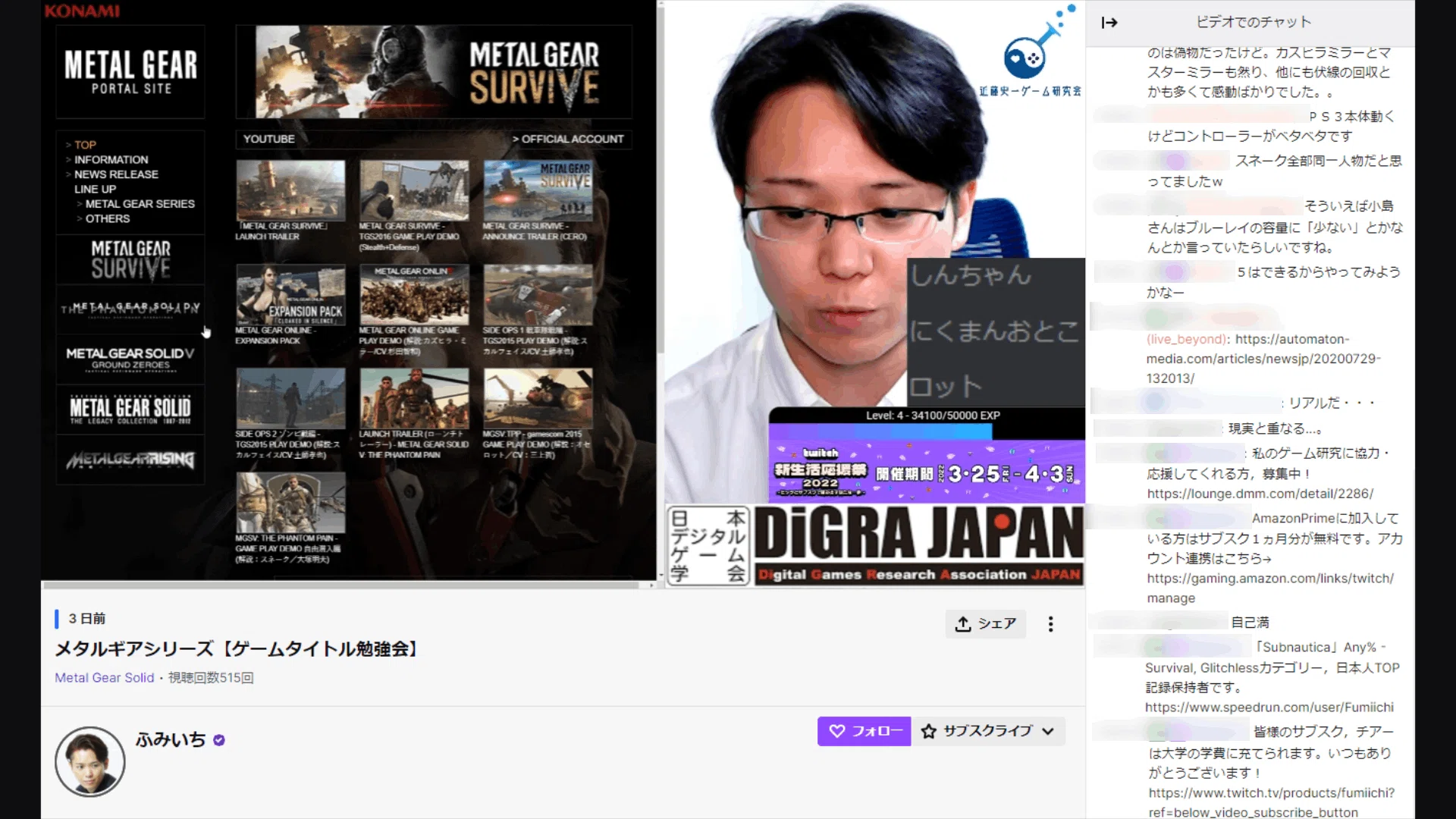
Task: Open the Metal Gear Solid category link
Action: click(105, 678)
